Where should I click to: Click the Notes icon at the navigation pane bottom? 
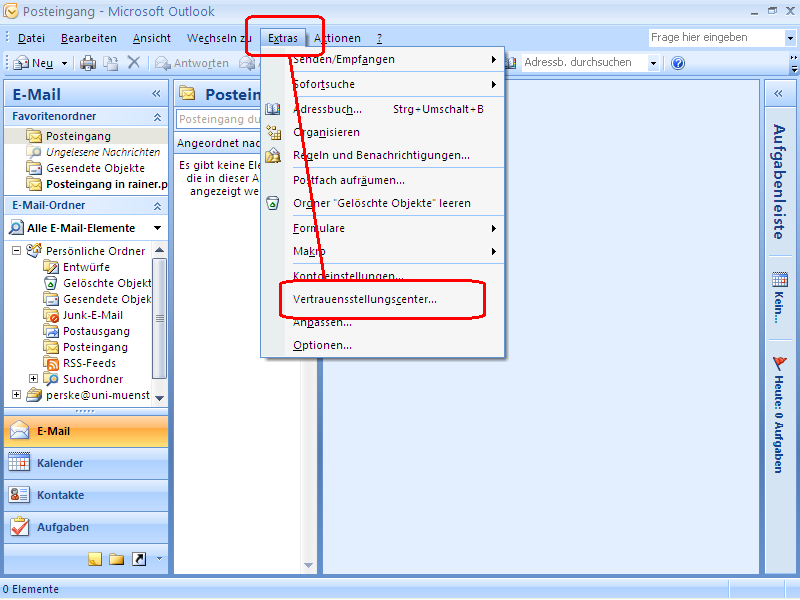96,558
